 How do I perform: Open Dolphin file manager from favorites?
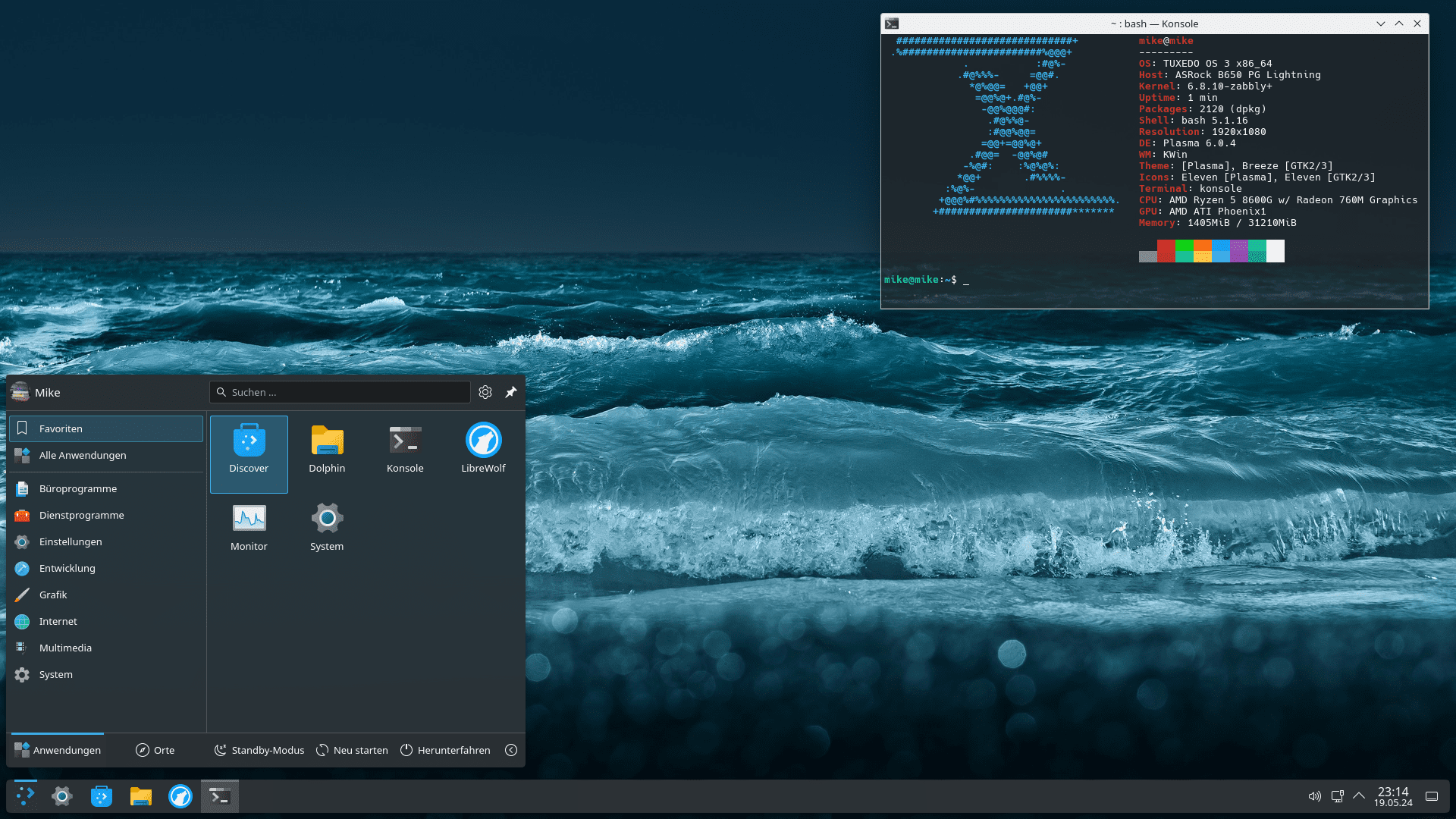pos(327,453)
